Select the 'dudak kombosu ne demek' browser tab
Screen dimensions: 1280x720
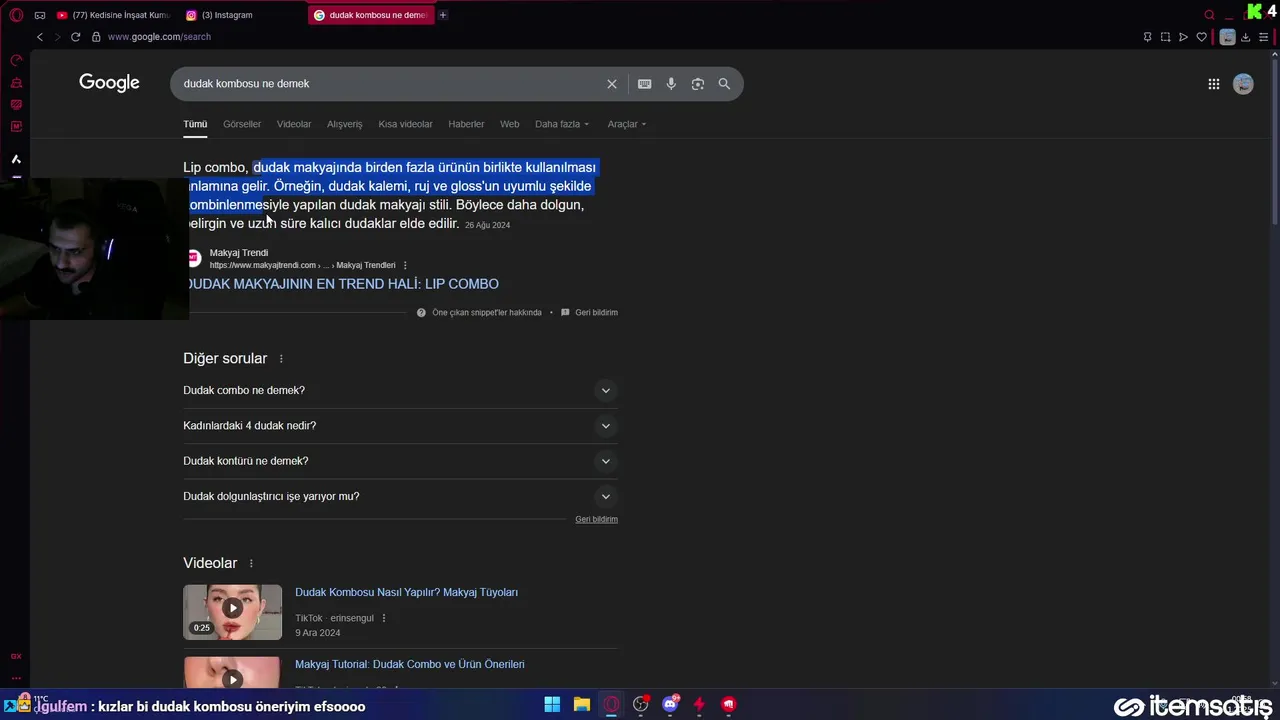(x=372, y=15)
